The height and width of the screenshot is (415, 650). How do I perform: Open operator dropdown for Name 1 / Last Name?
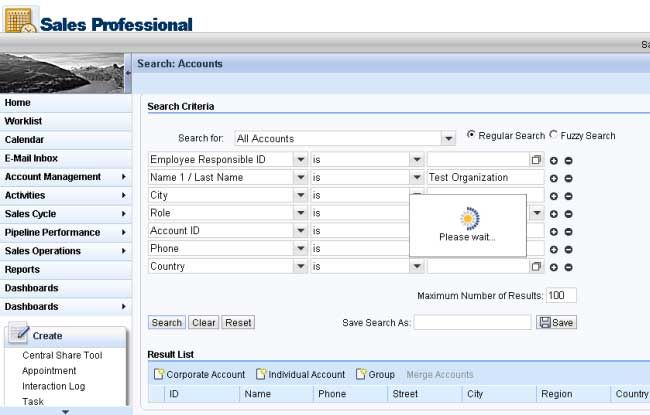point(417,177)
